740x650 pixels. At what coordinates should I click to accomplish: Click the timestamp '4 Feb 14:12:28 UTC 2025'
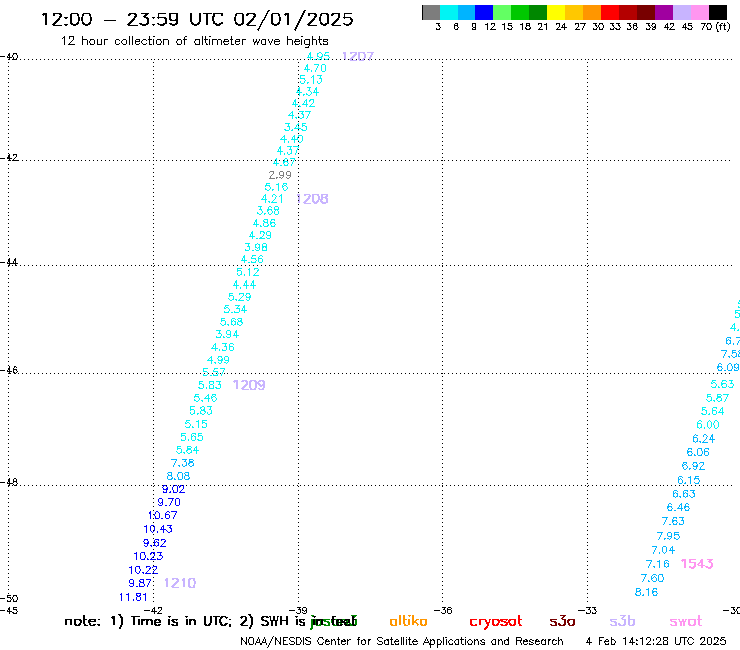(x=656, y=641)
